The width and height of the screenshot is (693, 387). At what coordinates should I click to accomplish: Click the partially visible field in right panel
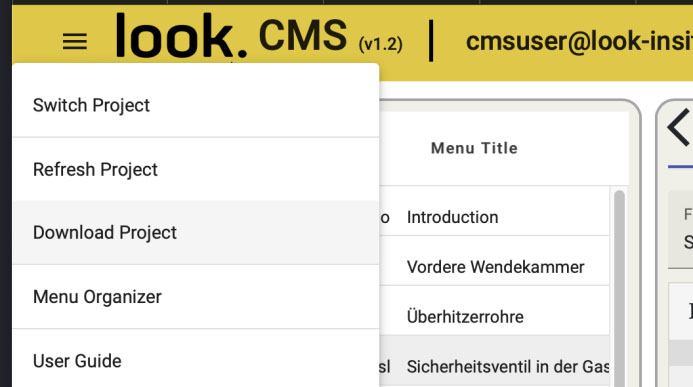click(x=681, y=230)
